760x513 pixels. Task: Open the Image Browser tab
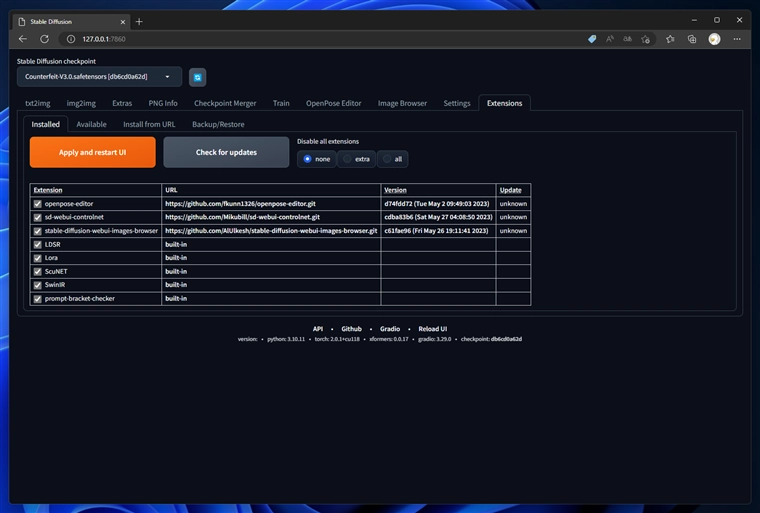click(x=402, y=103)
